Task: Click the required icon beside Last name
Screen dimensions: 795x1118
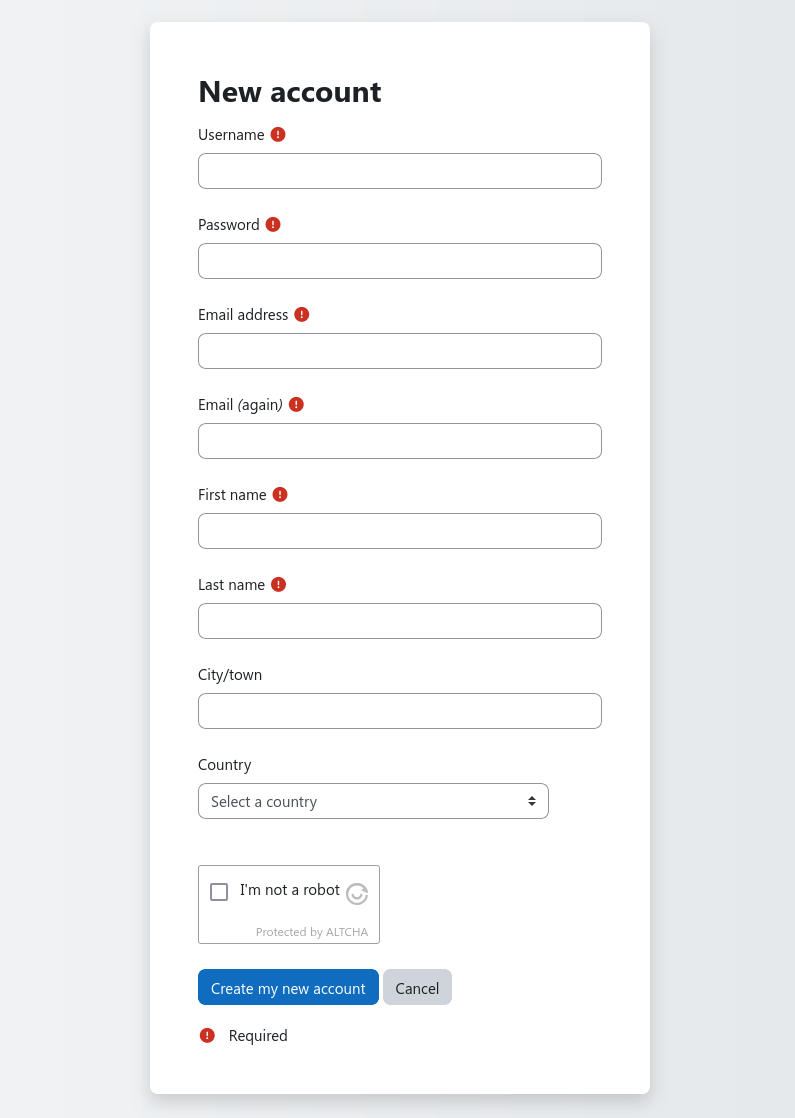Action: [278, 585]
